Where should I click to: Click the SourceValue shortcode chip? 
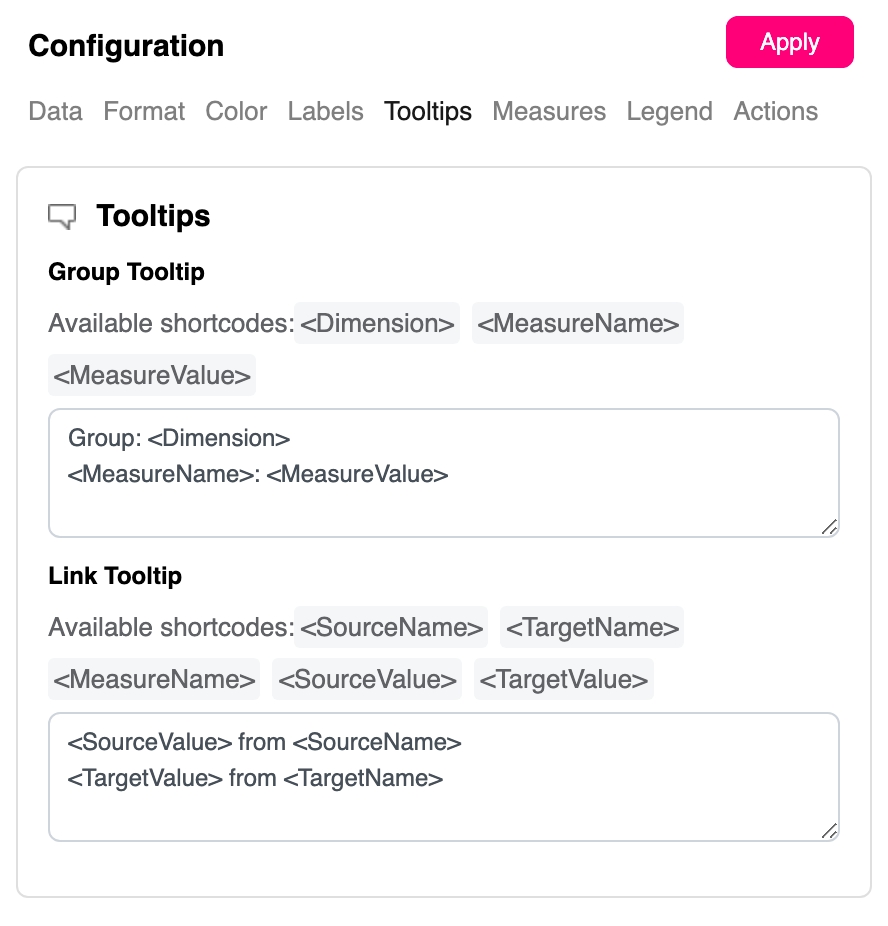367,679
